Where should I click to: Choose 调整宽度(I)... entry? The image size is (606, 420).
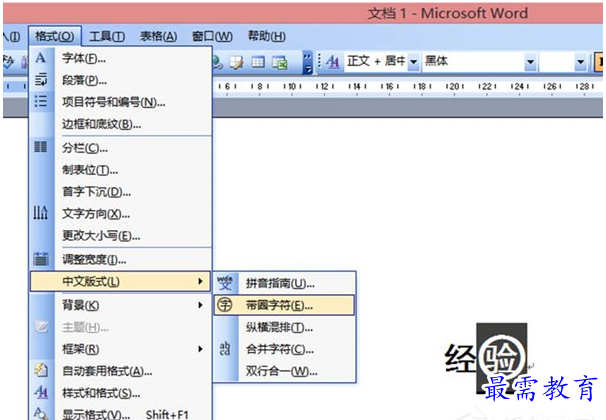94,259
